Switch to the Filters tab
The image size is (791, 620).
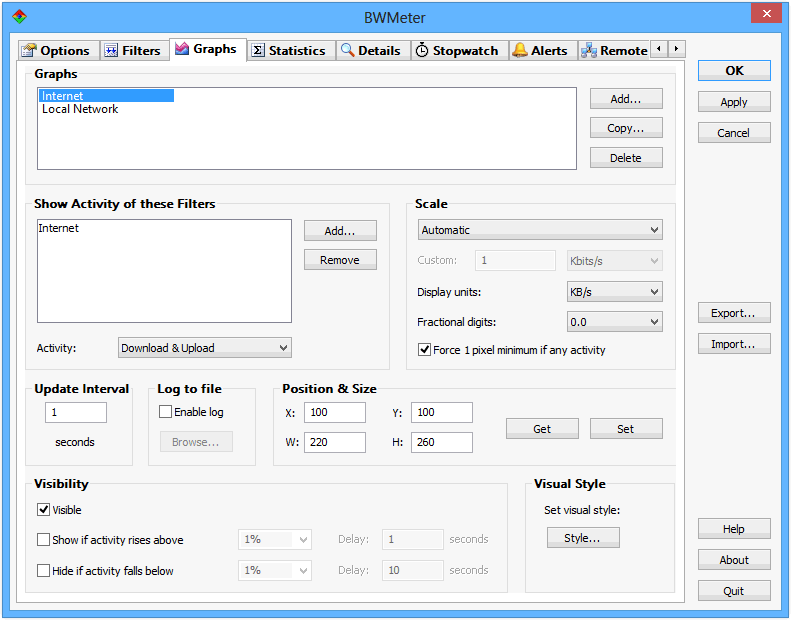click(134, 50)
